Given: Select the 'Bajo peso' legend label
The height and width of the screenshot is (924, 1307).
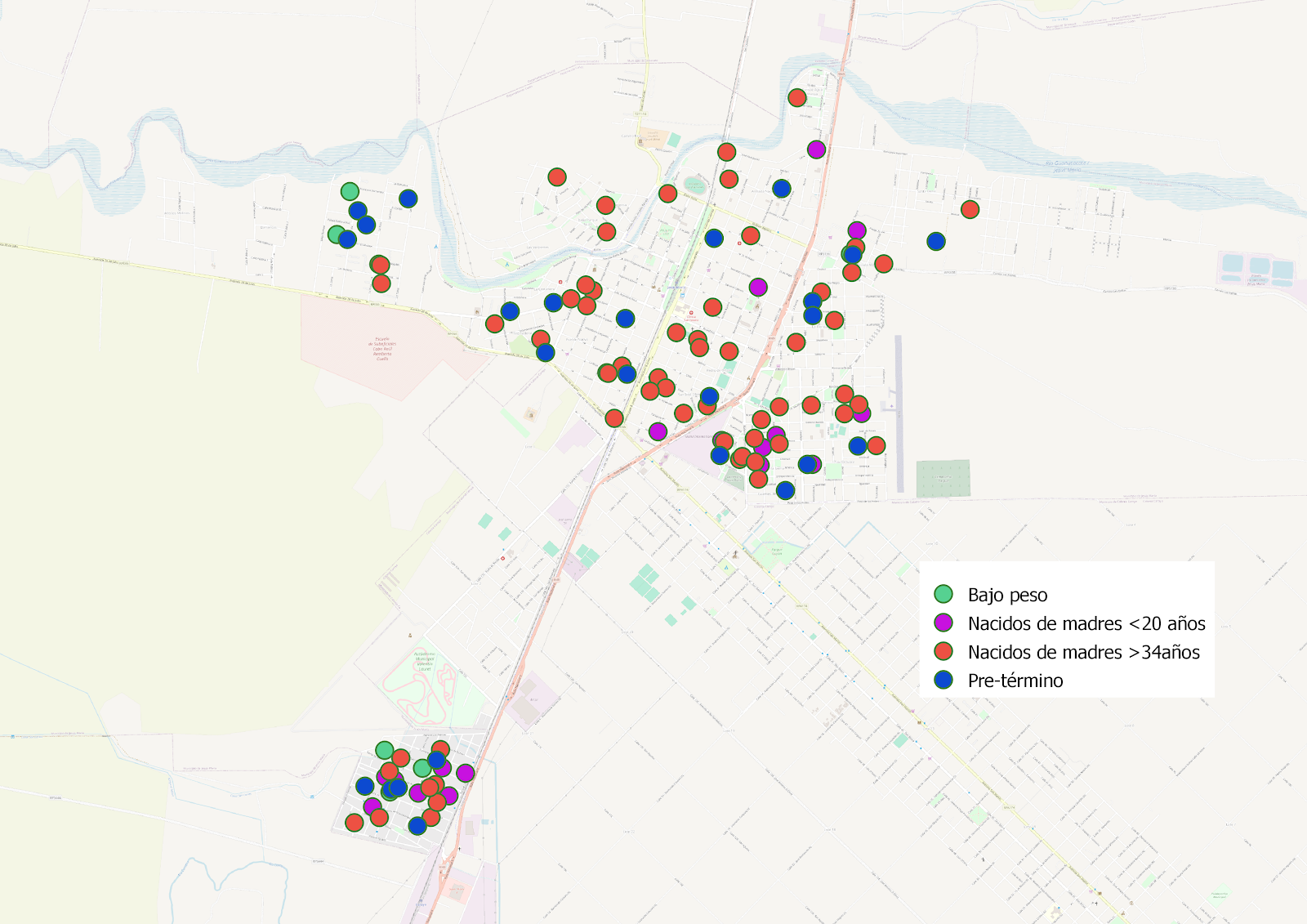Looking at the screenshot, I should pyautogui.click(x=1007, y=595).
